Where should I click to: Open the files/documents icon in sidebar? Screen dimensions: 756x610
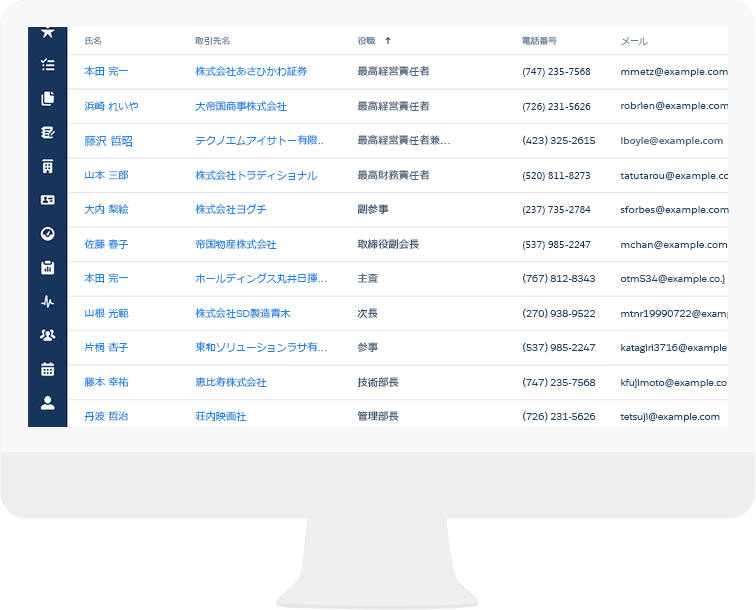pyautogui.click(x=47, y=98)
